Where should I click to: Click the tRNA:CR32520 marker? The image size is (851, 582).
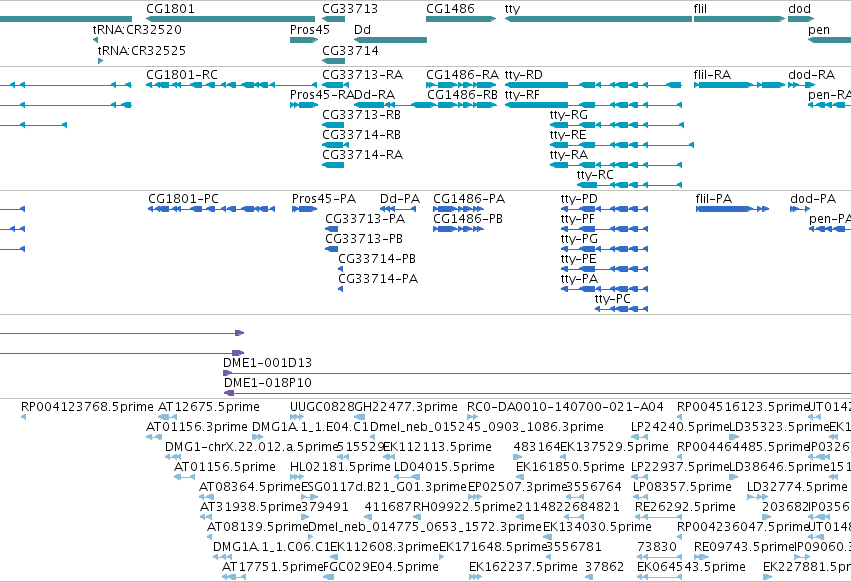(96, 40)
